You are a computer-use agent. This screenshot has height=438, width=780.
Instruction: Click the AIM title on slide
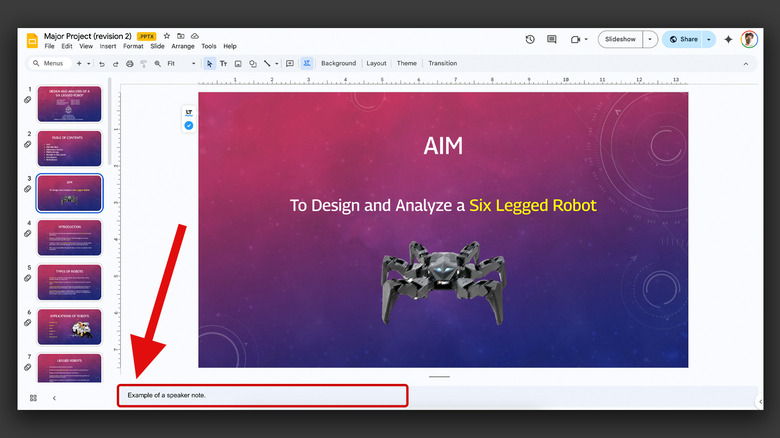(443, 146)
